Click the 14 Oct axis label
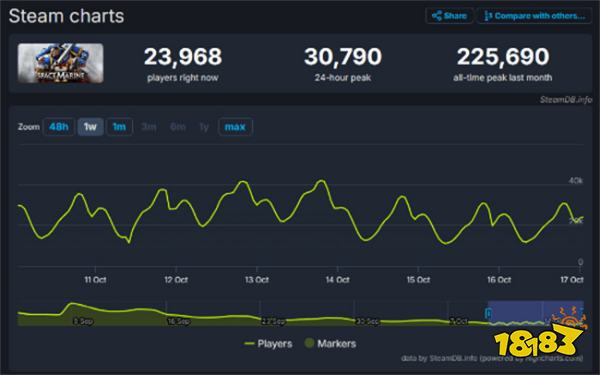 [x=338, y=280]
